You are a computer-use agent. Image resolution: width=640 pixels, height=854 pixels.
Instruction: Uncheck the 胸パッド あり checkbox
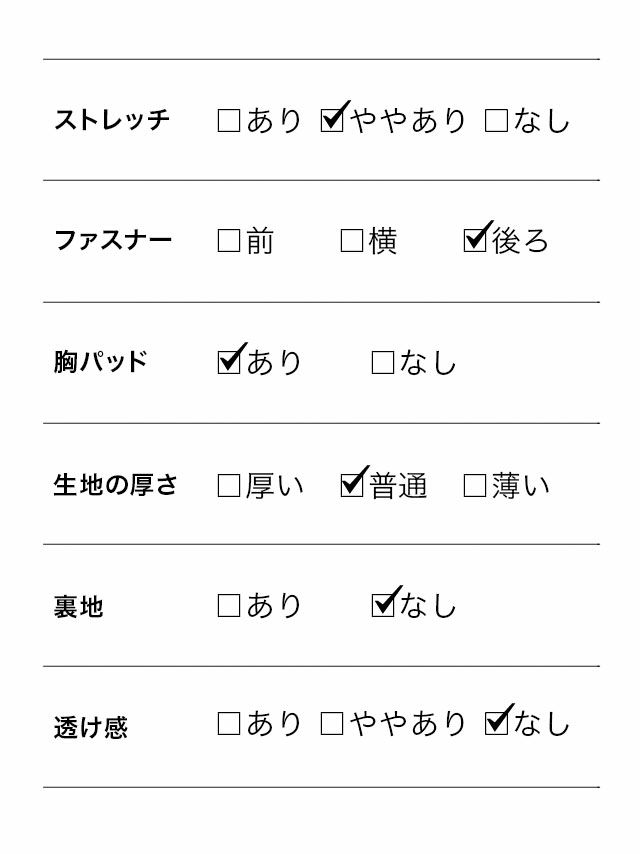(x=229, y=362)
